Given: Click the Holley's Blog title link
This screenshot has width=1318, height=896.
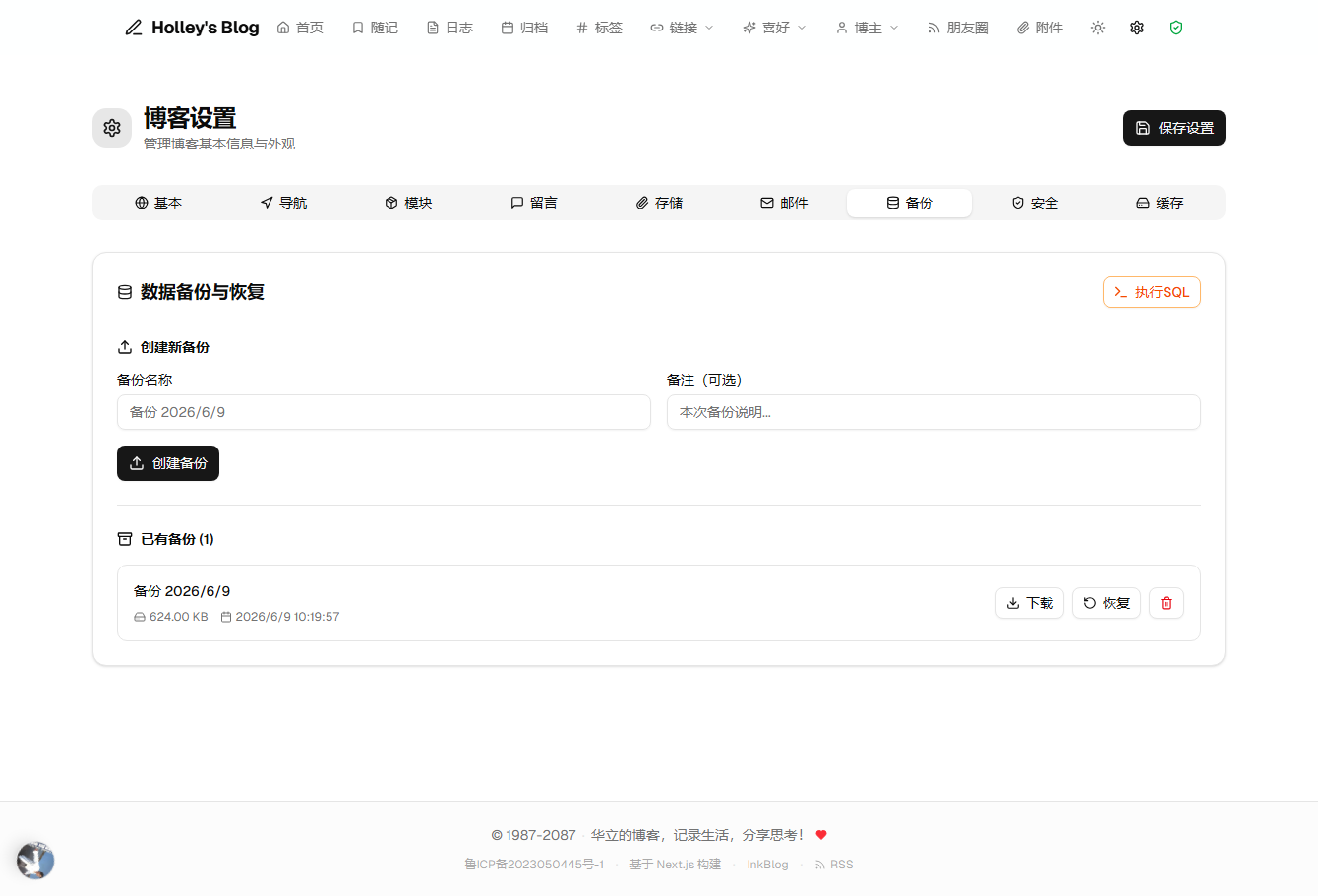Looking at the screenshot, I should coord(206,28).
